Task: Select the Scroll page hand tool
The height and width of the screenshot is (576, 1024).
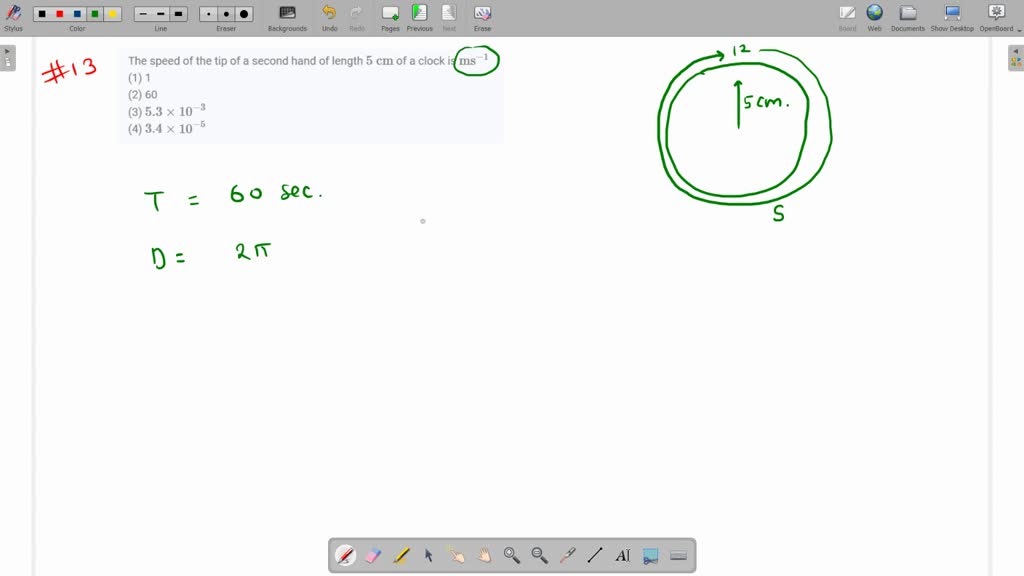Action: (484, 556)
